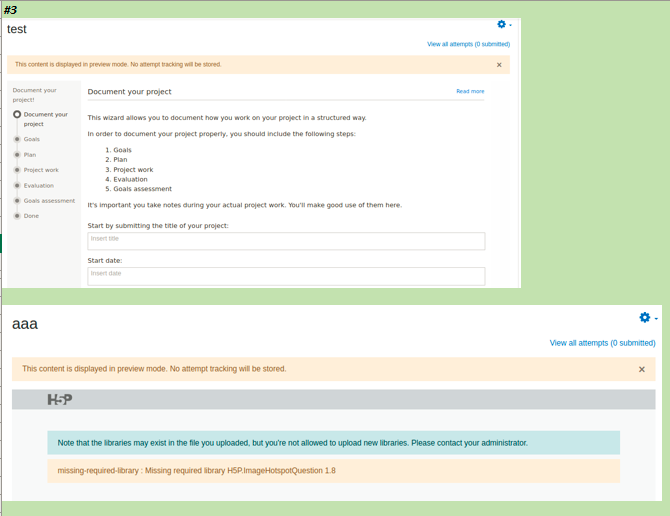Go to the Done step in sidebar

27,216
